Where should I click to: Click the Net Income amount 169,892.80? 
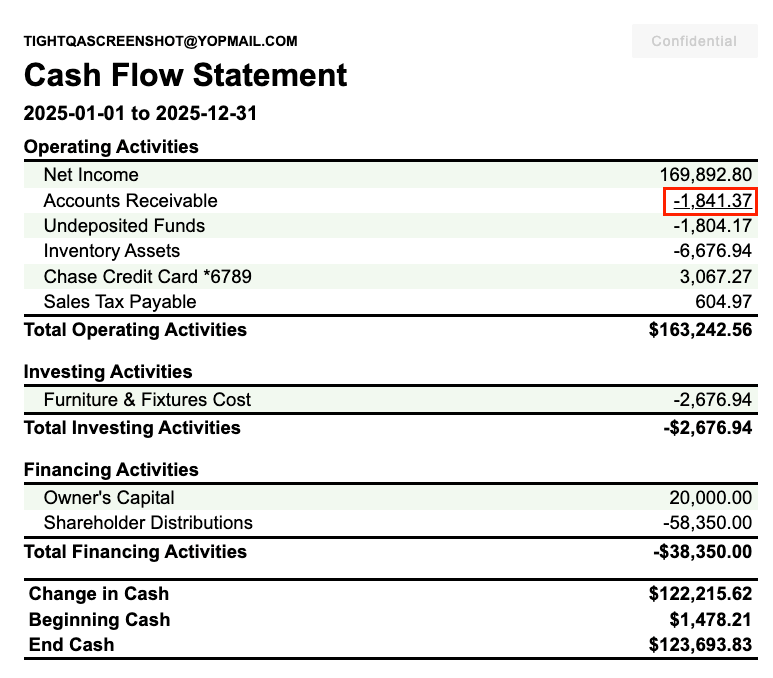(x=705, y=175)
